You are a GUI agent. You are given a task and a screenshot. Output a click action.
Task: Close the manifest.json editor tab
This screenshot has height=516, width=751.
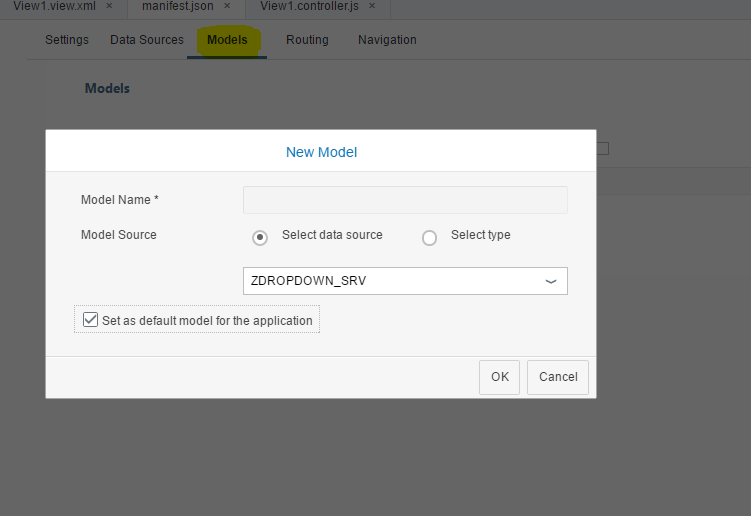tap(227, 6)
